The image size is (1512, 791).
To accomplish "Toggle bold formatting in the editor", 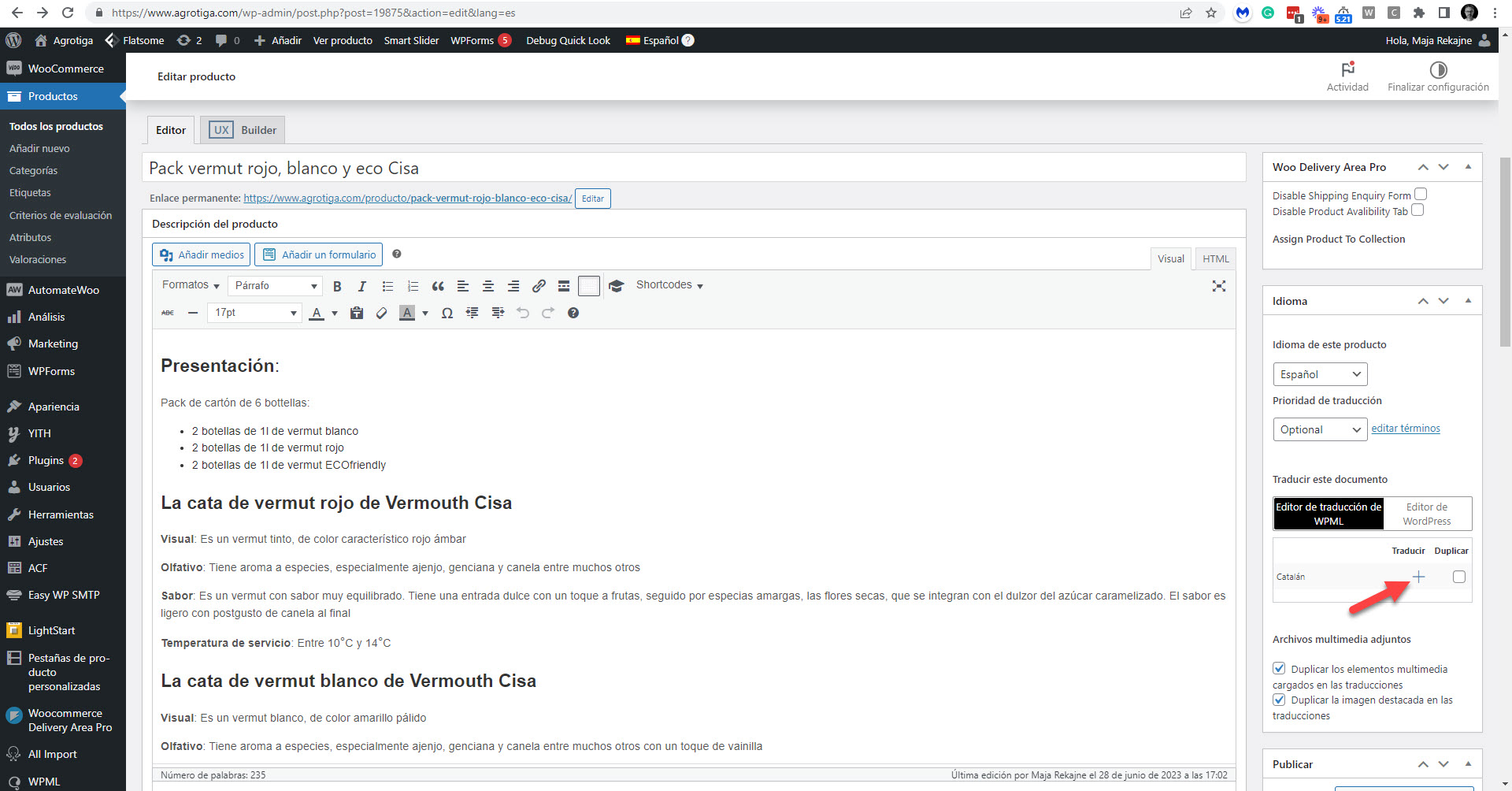I will point(337,286).
